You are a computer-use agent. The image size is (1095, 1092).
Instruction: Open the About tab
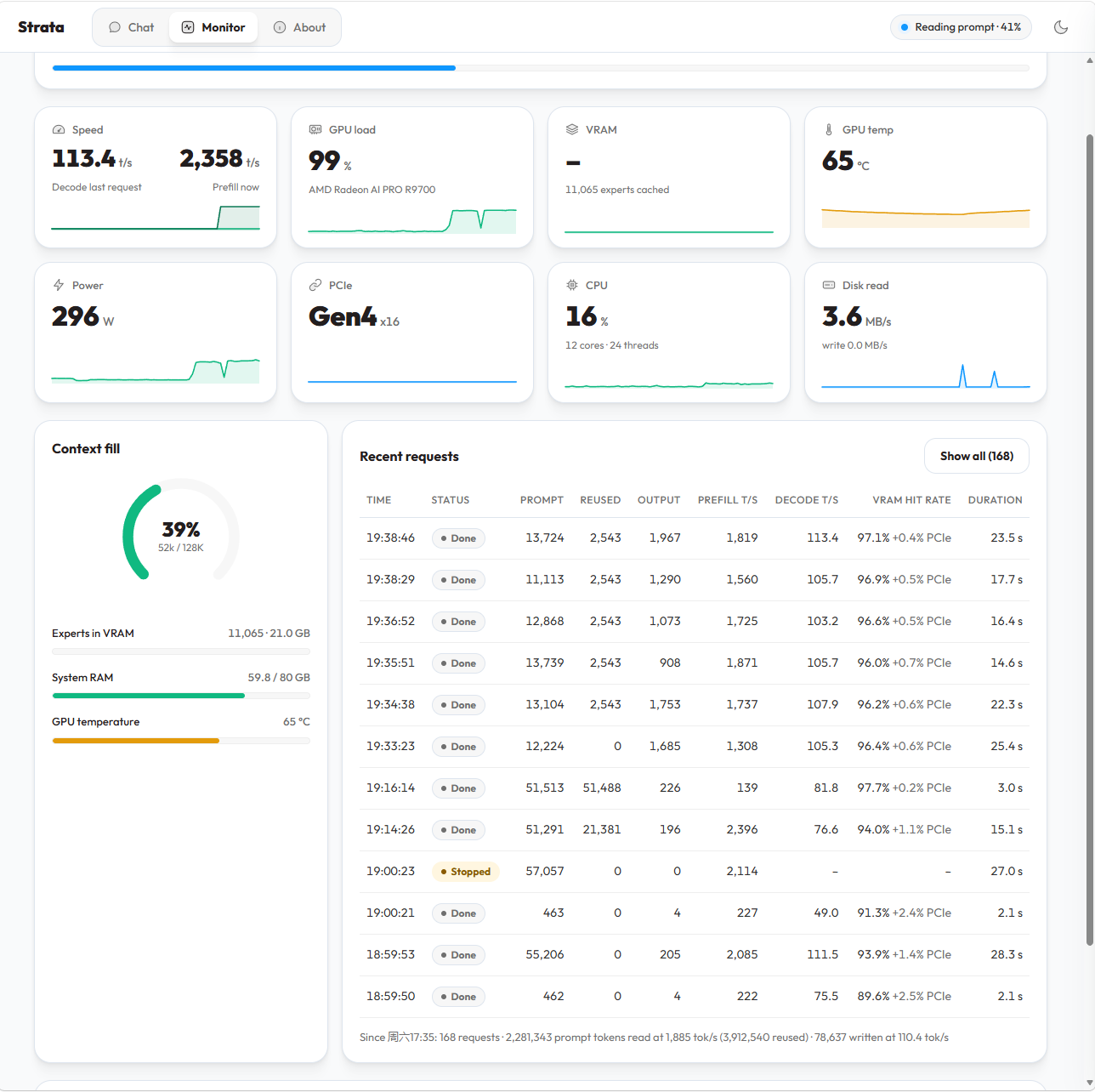tap(299, 27)
